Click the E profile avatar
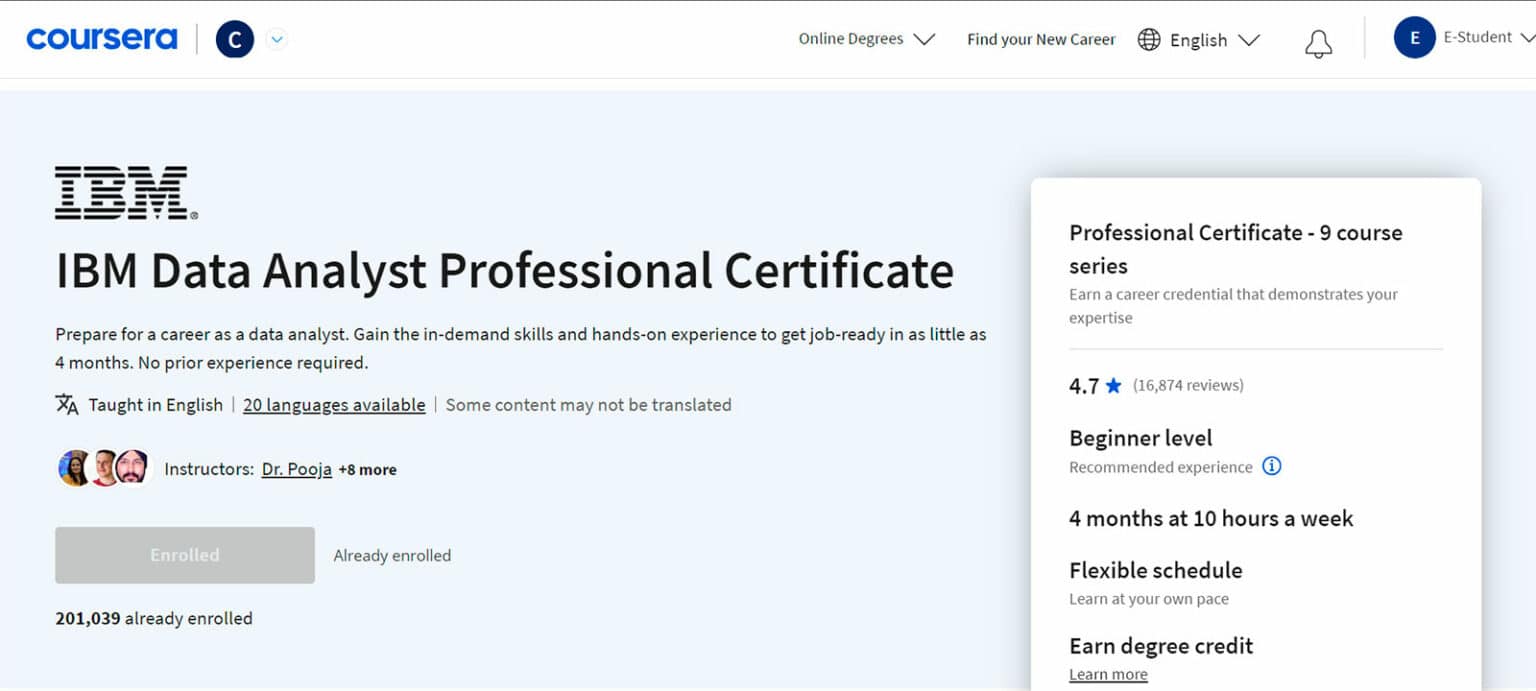1536x691 pixels. click(x=1414, y=38)
